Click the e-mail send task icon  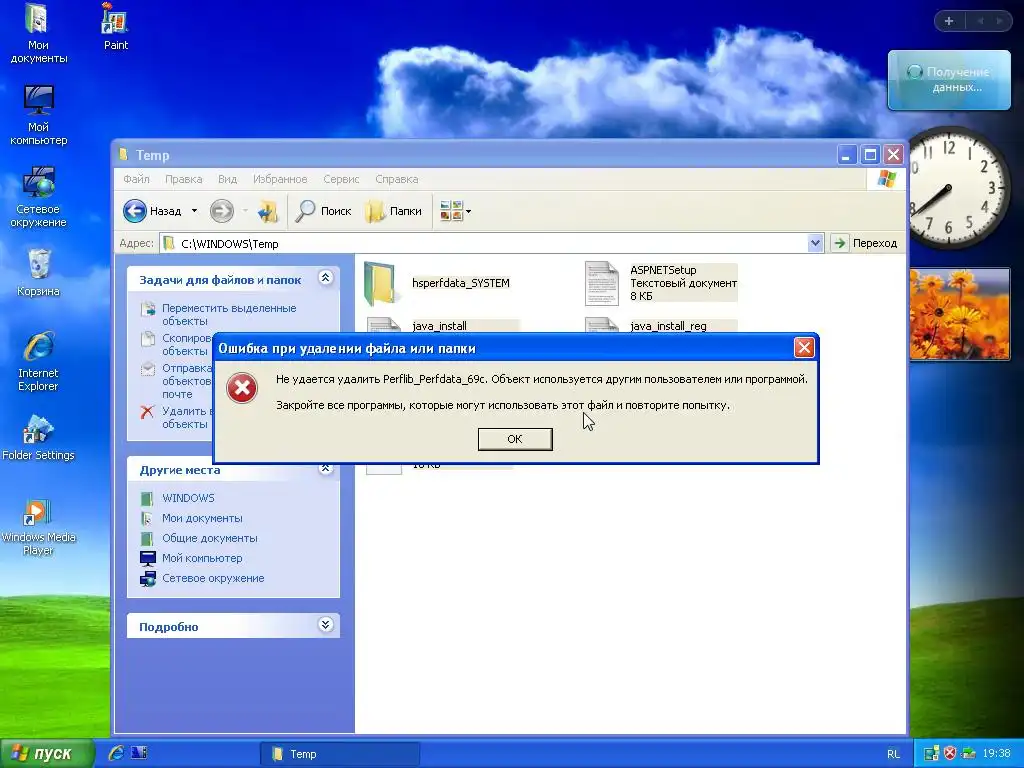[148, 369]
